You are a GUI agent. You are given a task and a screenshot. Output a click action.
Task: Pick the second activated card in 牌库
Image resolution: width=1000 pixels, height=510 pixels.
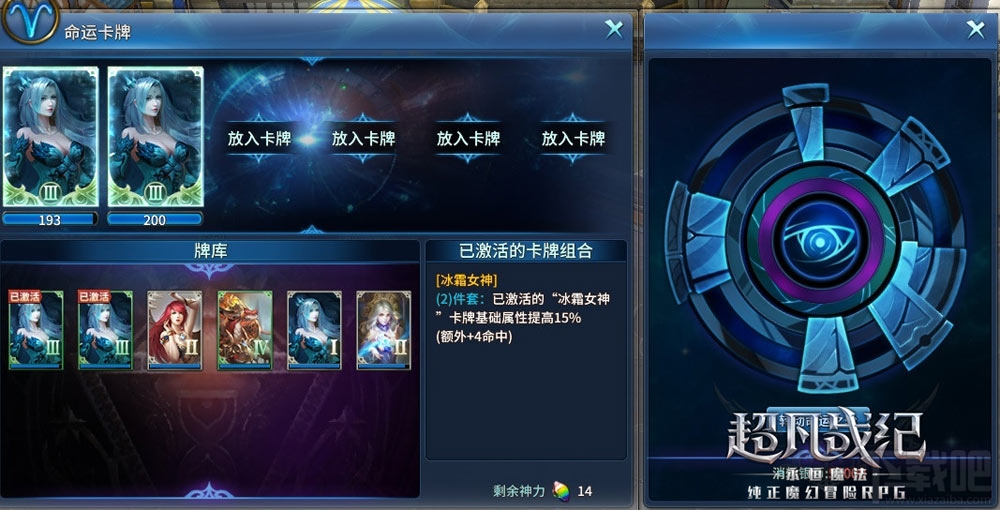105,330
